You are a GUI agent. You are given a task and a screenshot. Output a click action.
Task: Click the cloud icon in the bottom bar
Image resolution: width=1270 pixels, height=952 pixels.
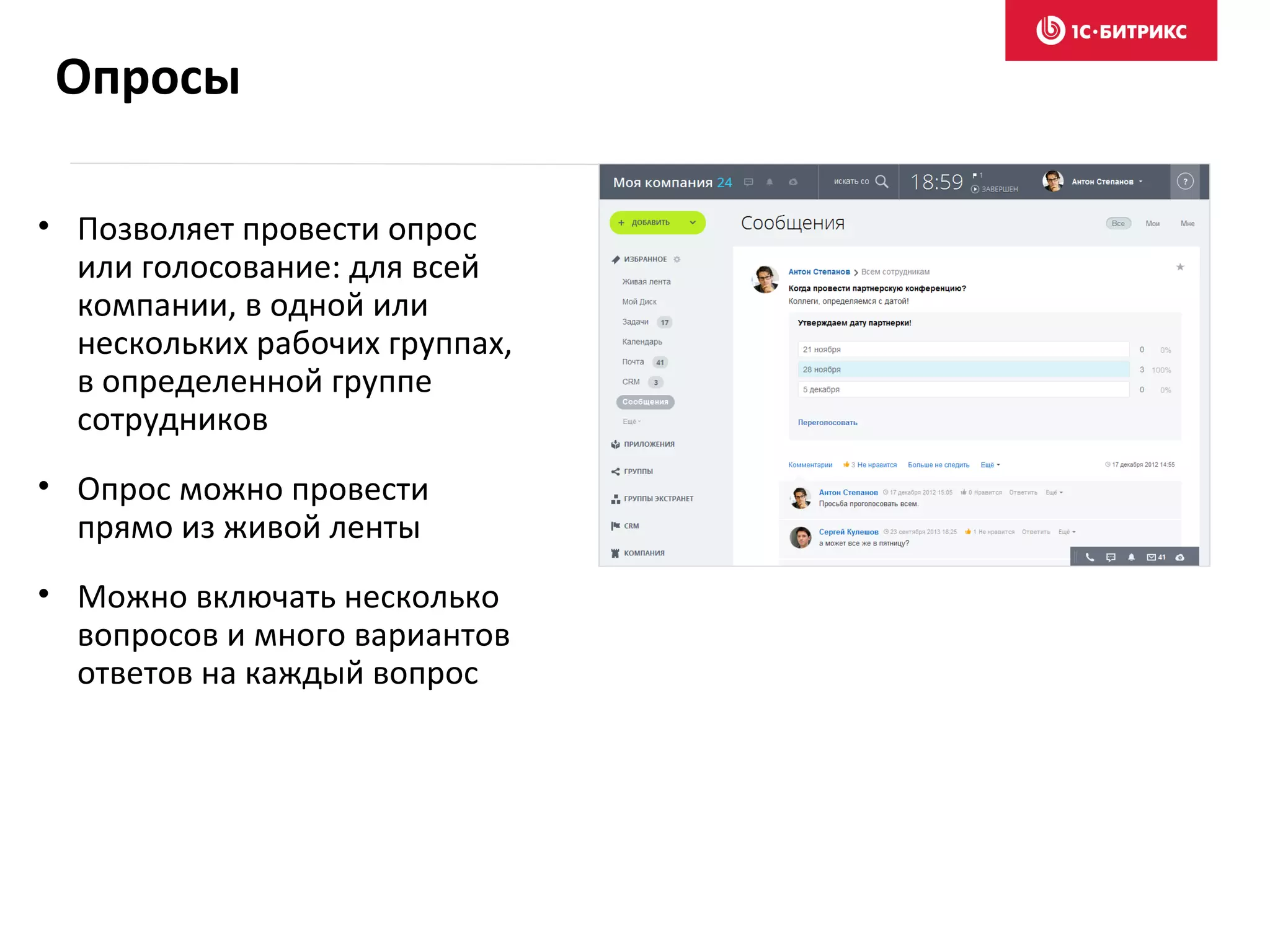(x=1180, y=557)
